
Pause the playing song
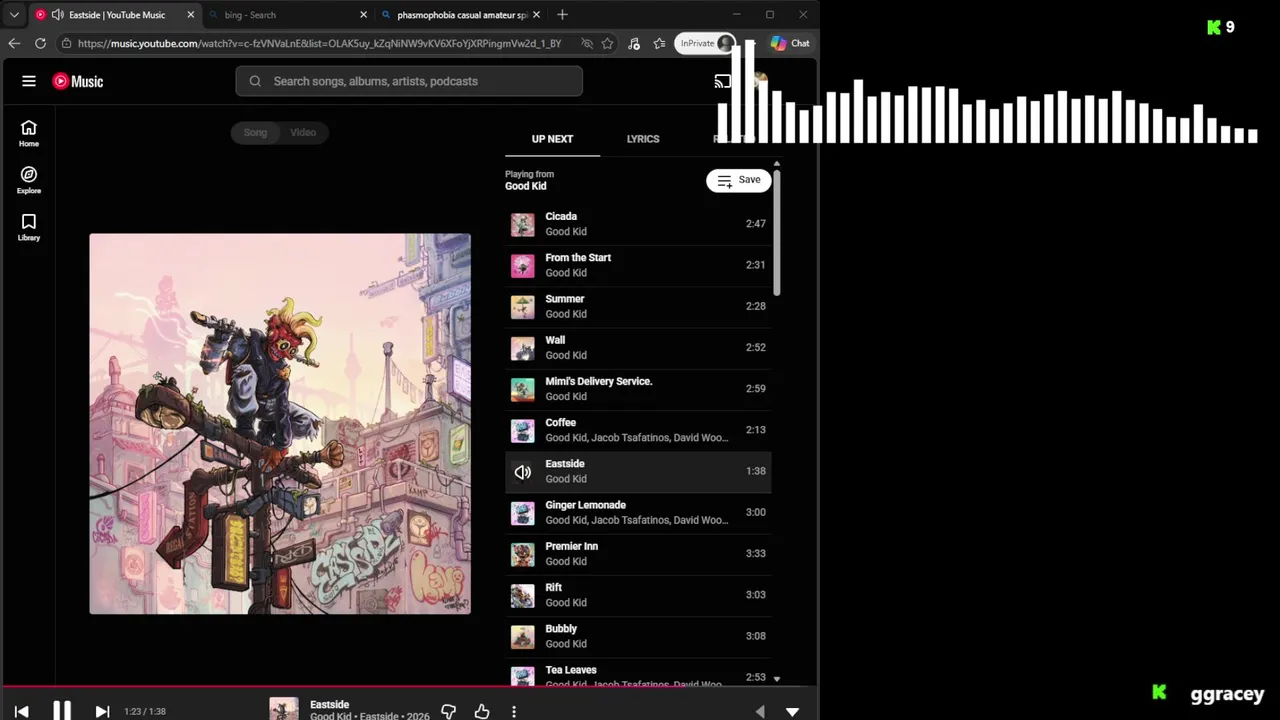pyautogui.click(x=62, y=711)
